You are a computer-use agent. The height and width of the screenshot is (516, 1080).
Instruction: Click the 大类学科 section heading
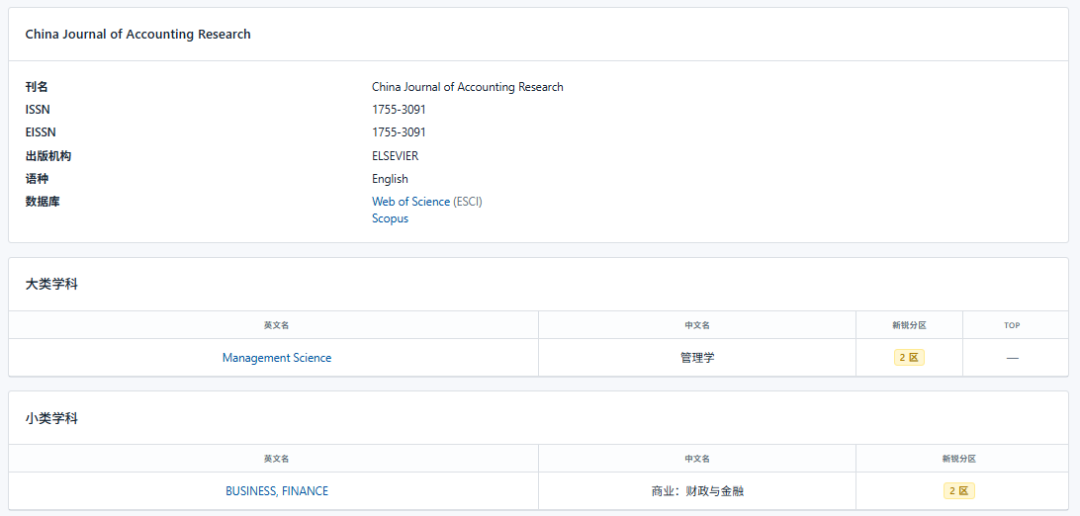(52, 285)
